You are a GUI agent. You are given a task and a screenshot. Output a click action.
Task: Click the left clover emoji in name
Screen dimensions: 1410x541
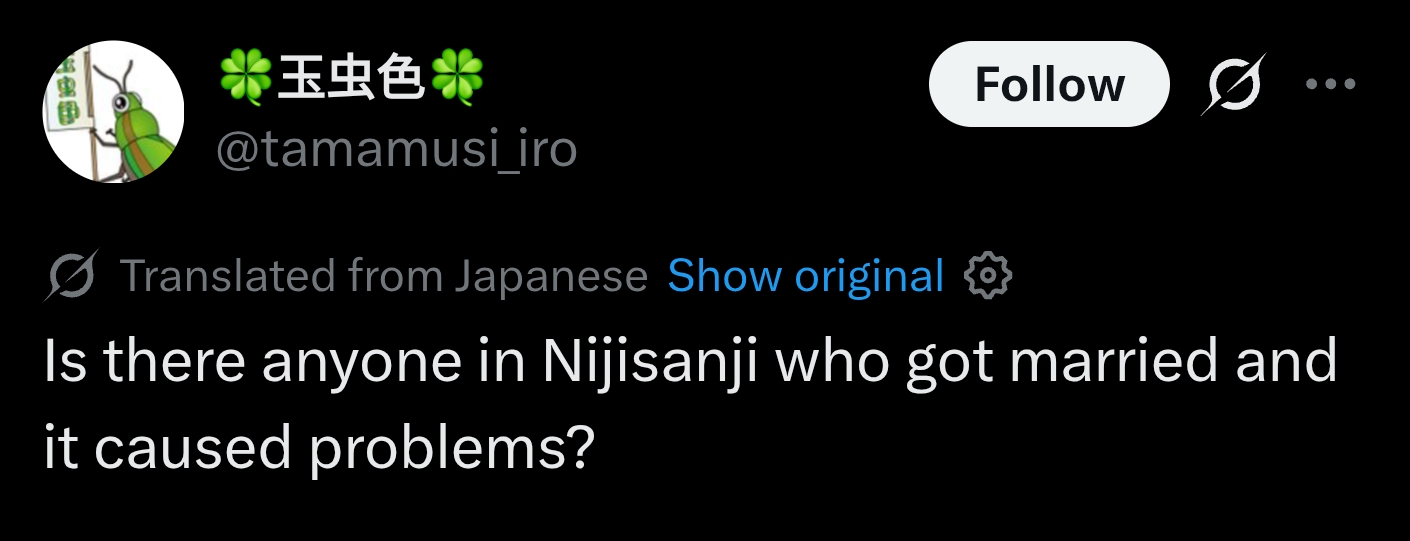pyautogui.click(x=246, y=79)
